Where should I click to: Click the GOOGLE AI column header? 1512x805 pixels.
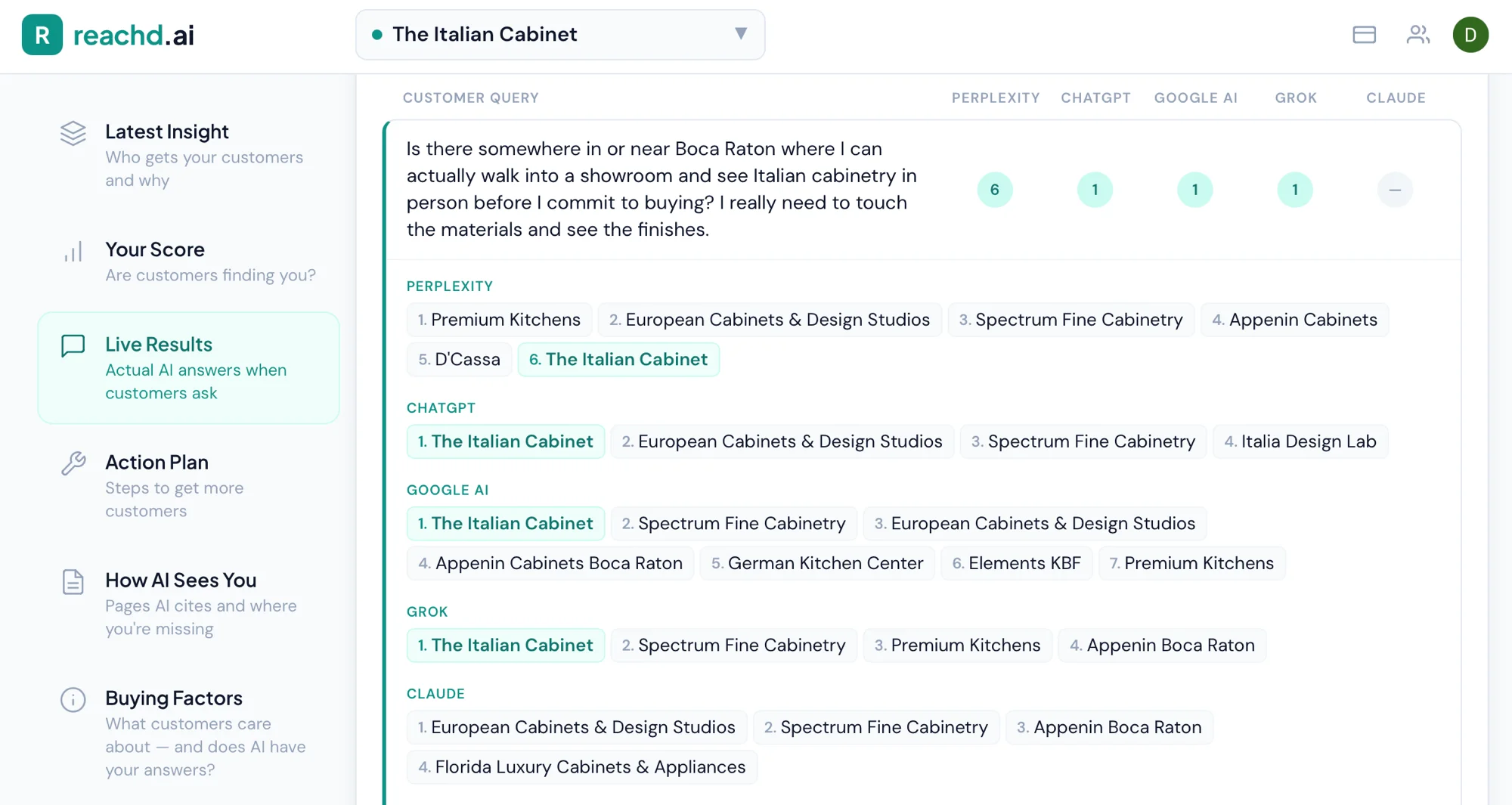[1196, 98]
